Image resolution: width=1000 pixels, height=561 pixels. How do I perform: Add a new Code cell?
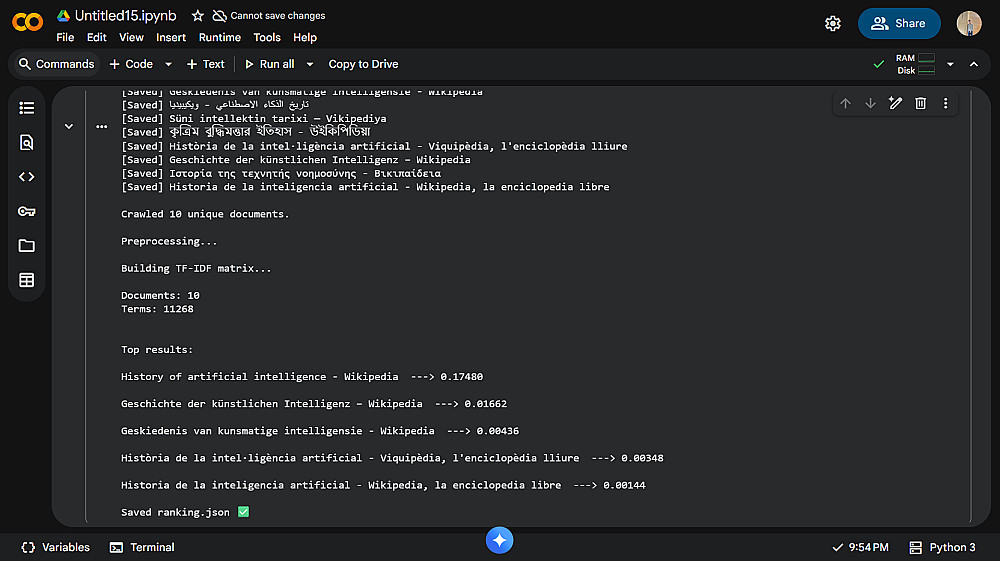click(x=131, y=64)
